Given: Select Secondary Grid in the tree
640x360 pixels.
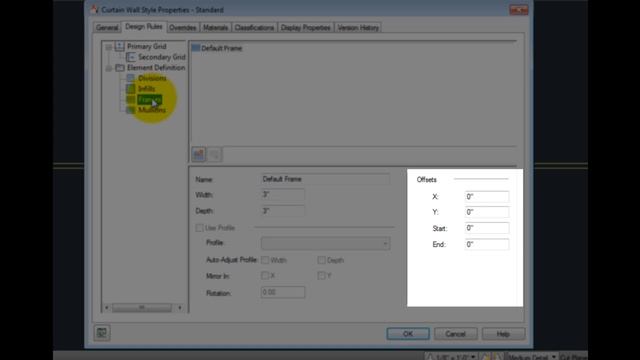Looking at the screenshot, I should tap(162, 57).
